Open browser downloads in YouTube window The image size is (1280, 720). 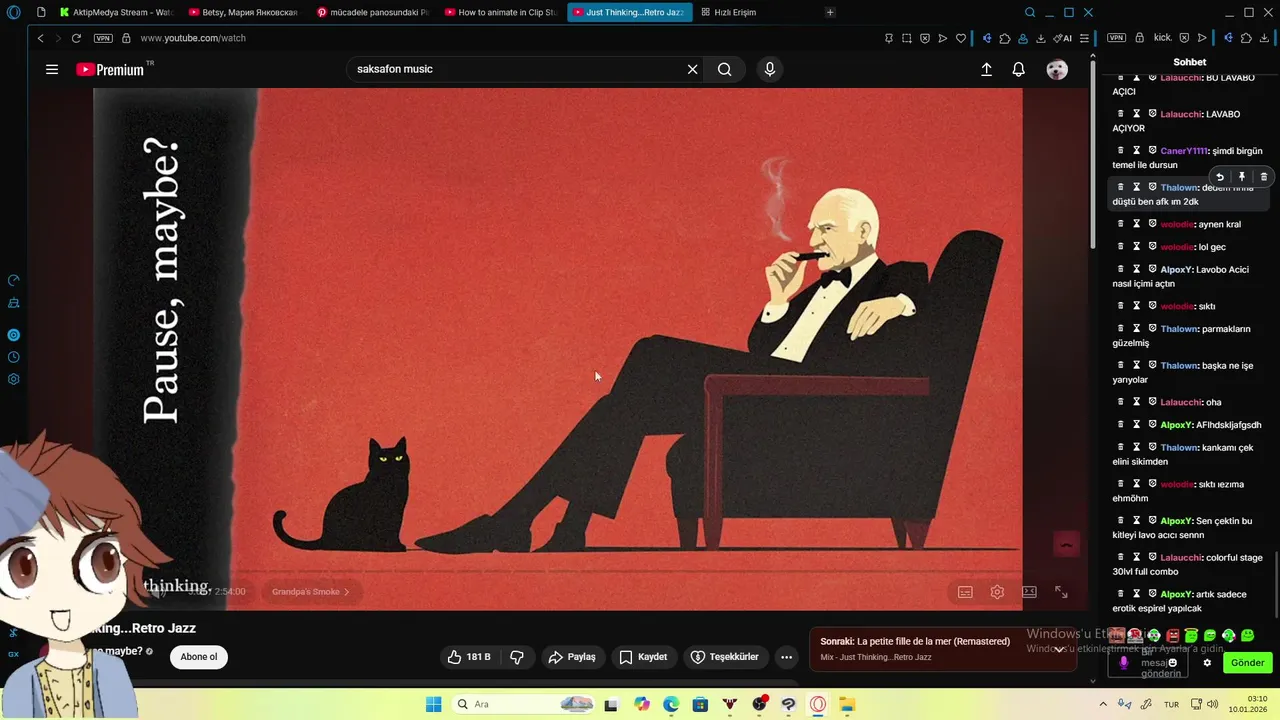pyautogui.click(x=1040, y=38)
